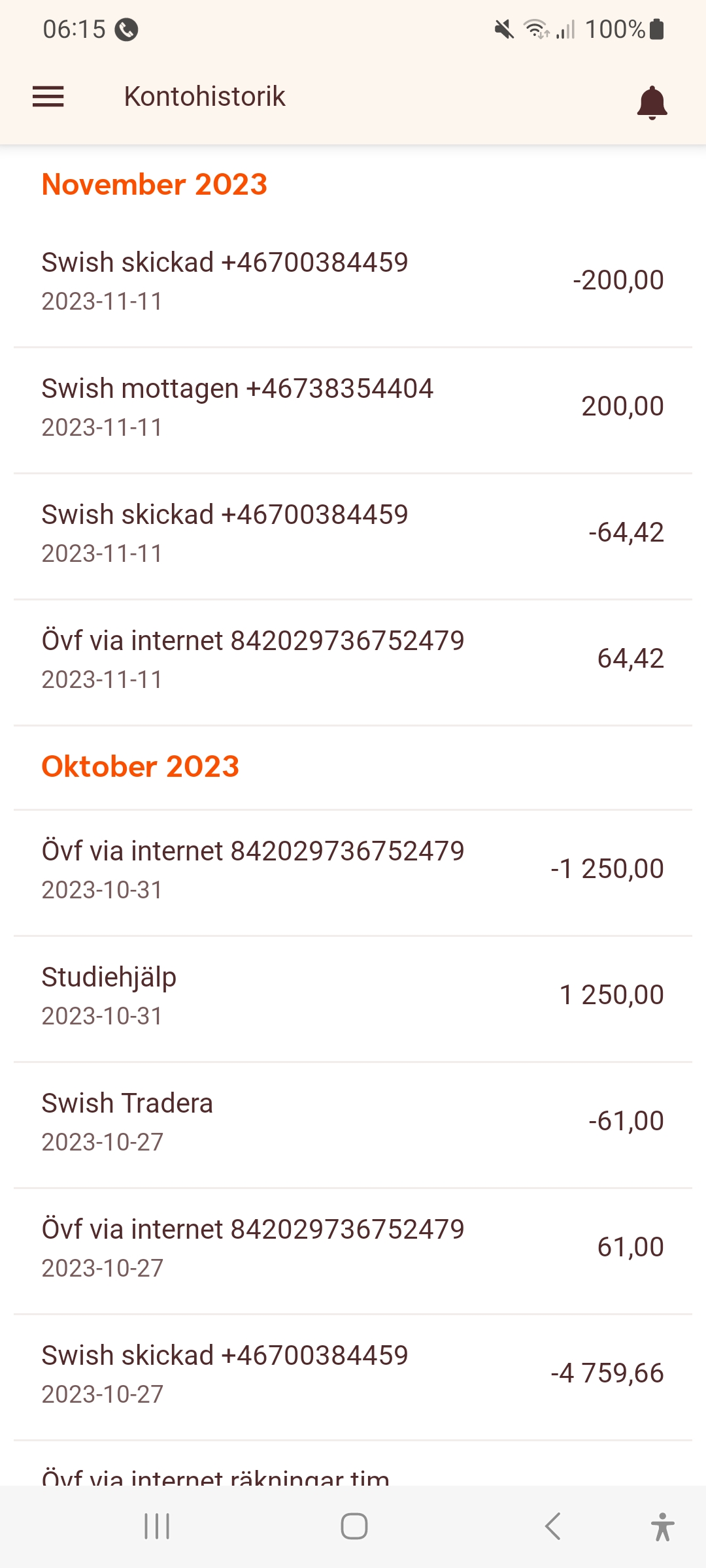Viewport: 706px width, 1568px height.
Task: Open the recent apps switcher
Action: [x=157, y=1526]
